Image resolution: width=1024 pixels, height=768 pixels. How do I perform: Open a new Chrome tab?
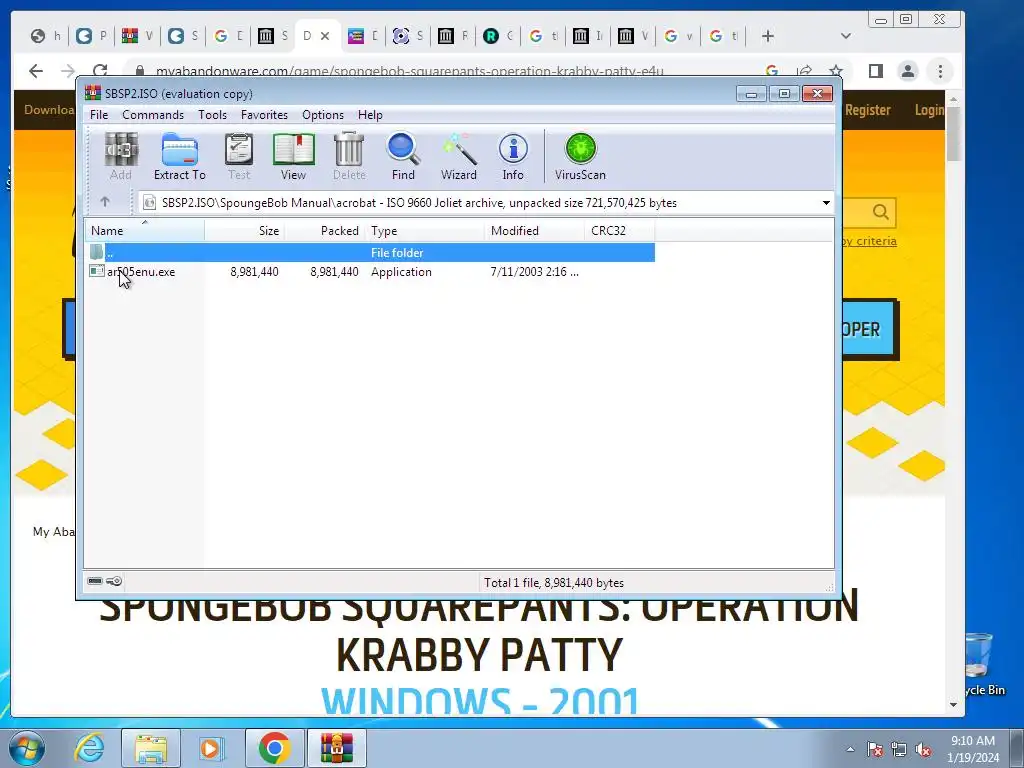(x=768, y=36)
